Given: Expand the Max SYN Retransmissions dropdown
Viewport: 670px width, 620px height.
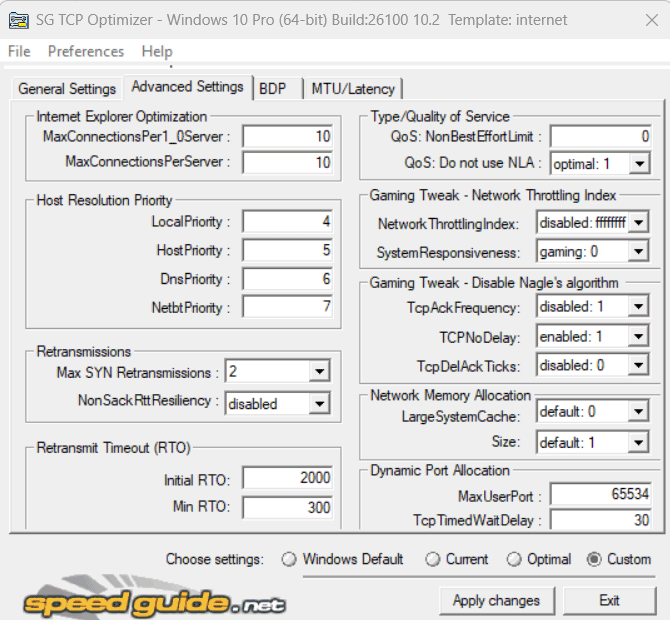Looking at the screenshot, I should pyautogui.click(x=320, y=371).
